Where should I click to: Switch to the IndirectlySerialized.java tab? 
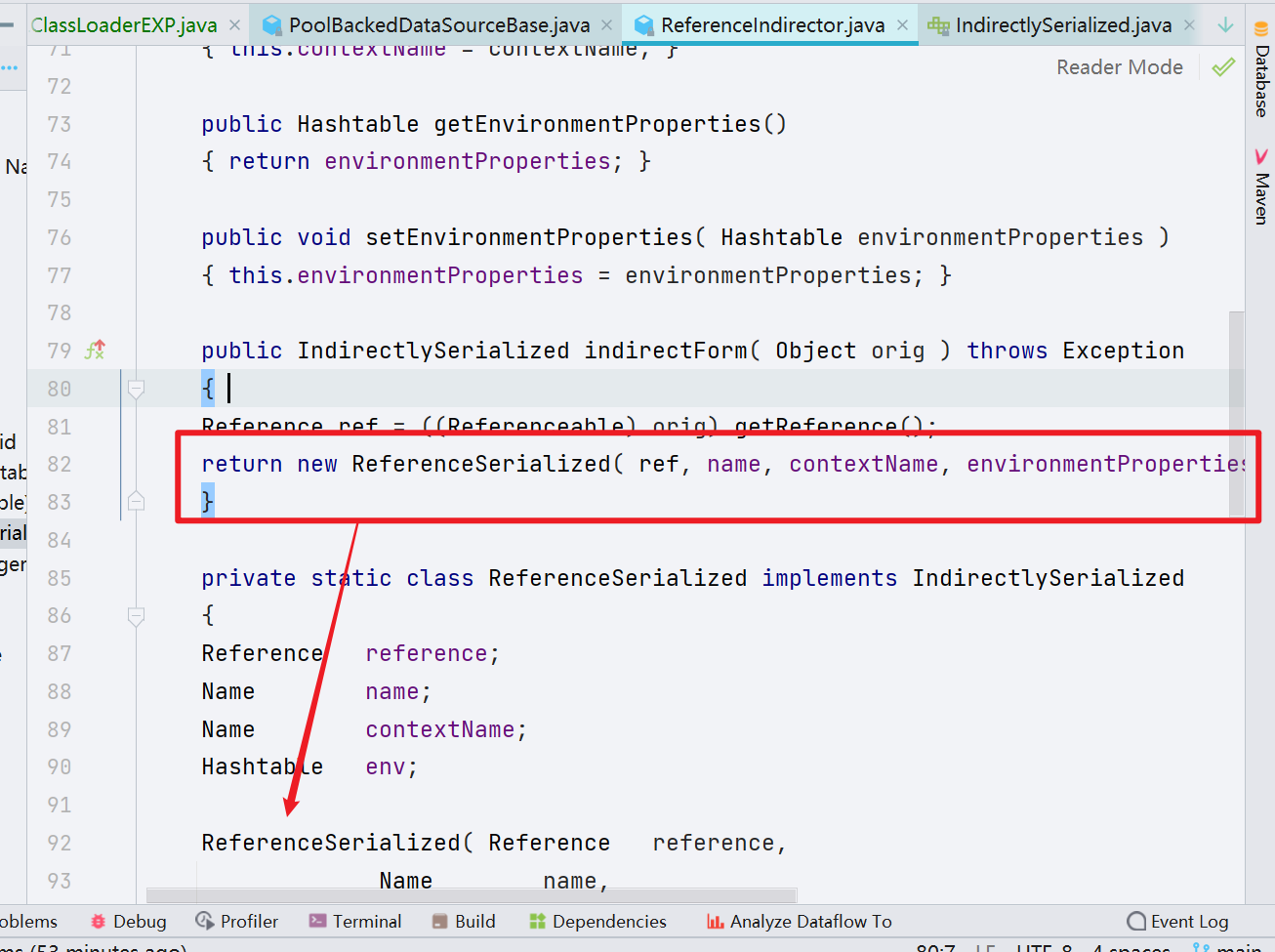1062,25
